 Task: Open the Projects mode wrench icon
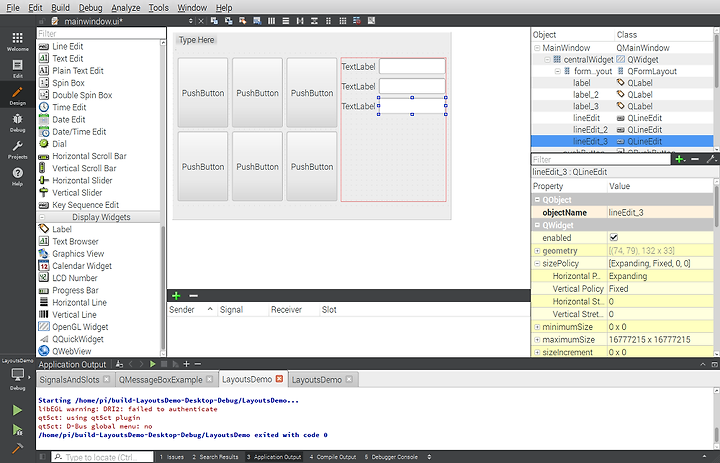[17, 150]
